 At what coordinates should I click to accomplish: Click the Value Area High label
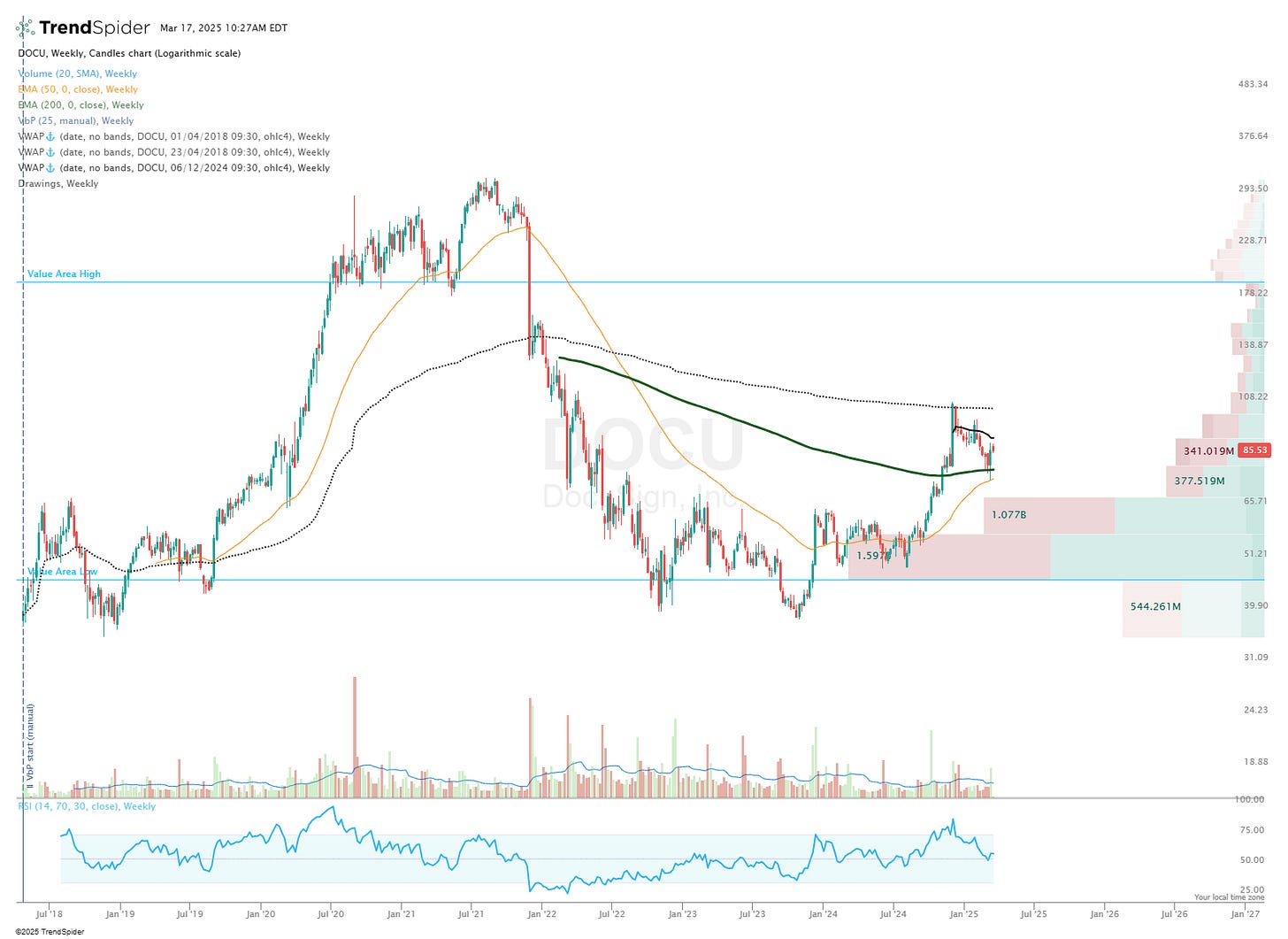click(64, 274)
